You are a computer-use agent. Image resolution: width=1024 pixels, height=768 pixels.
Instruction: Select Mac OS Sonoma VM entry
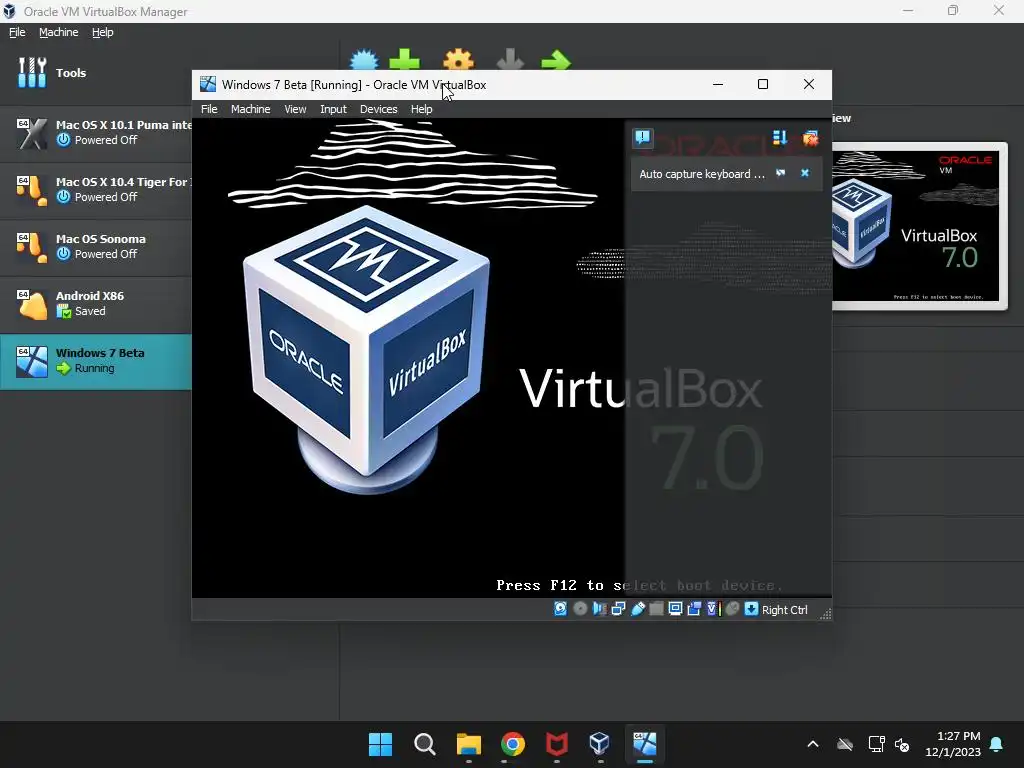(x=96, y=247)
